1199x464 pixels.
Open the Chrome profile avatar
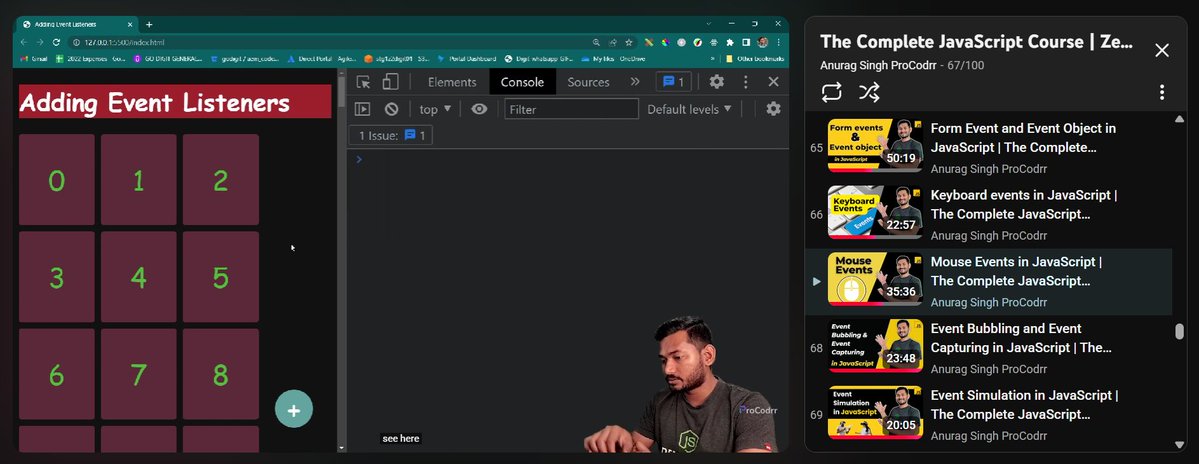pos(763,43)
